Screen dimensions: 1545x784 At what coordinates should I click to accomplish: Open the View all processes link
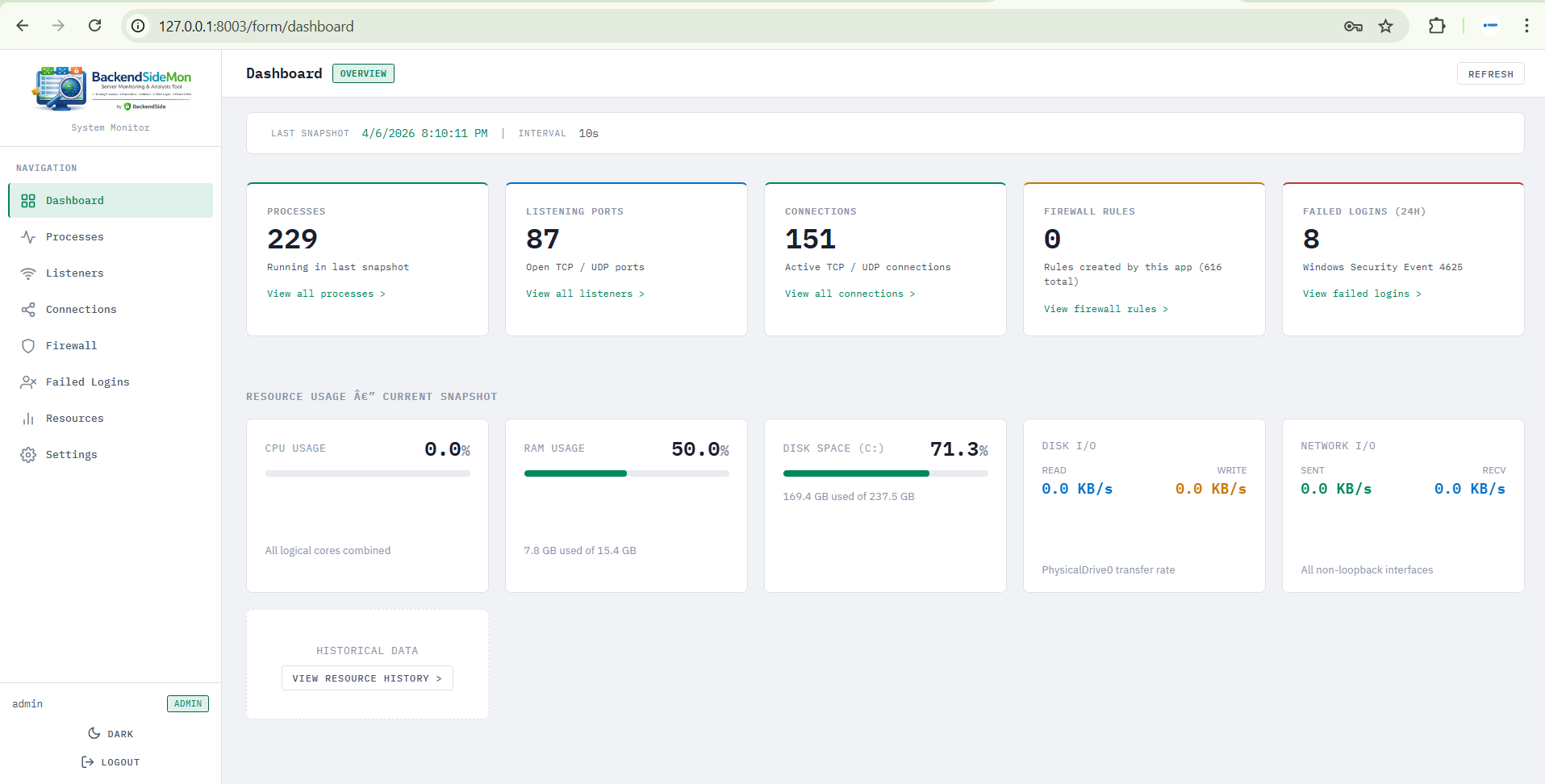(x=325, y=293)
